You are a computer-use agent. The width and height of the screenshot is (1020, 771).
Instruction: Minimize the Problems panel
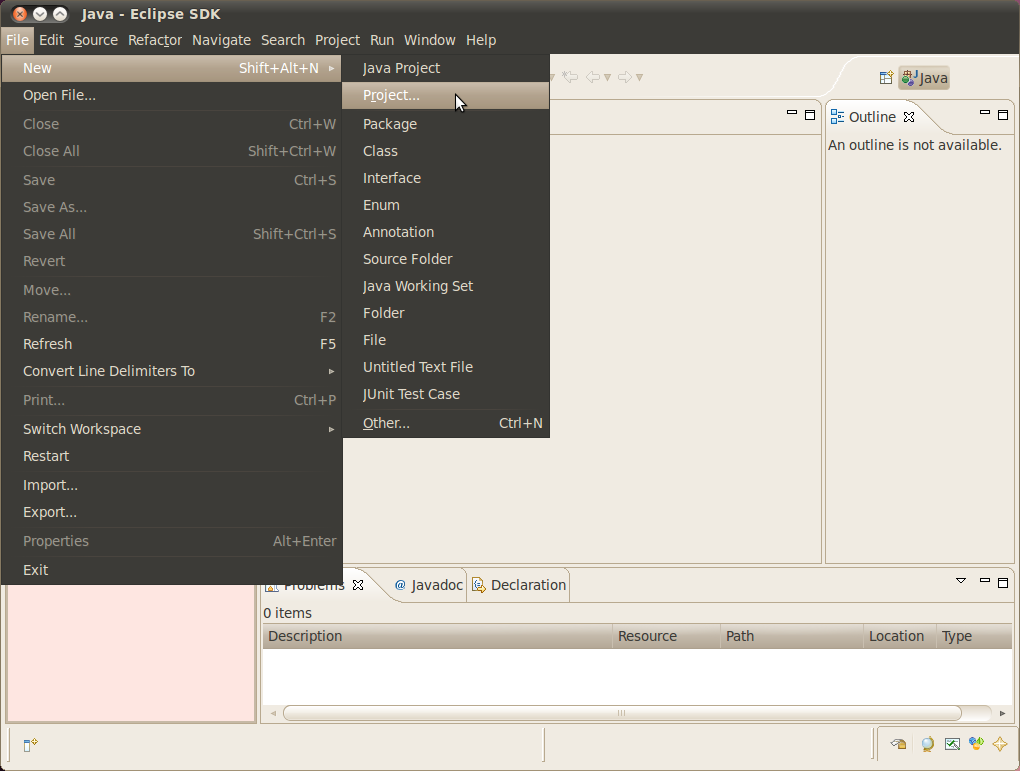click(x=985, y=580)
